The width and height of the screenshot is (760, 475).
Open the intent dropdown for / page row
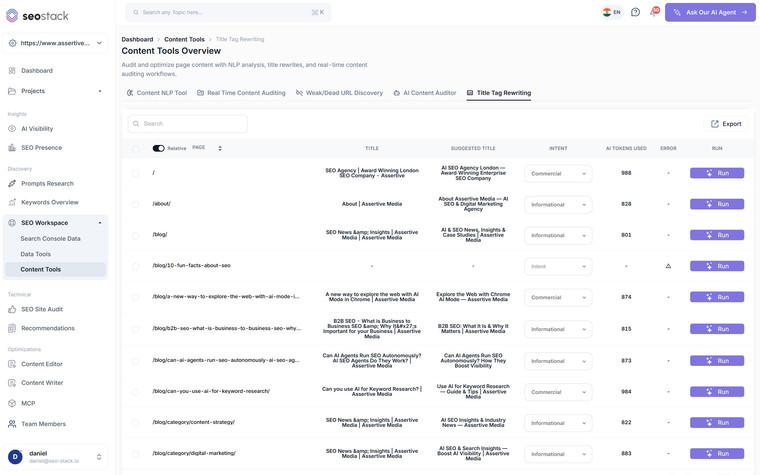coord(558,174)
